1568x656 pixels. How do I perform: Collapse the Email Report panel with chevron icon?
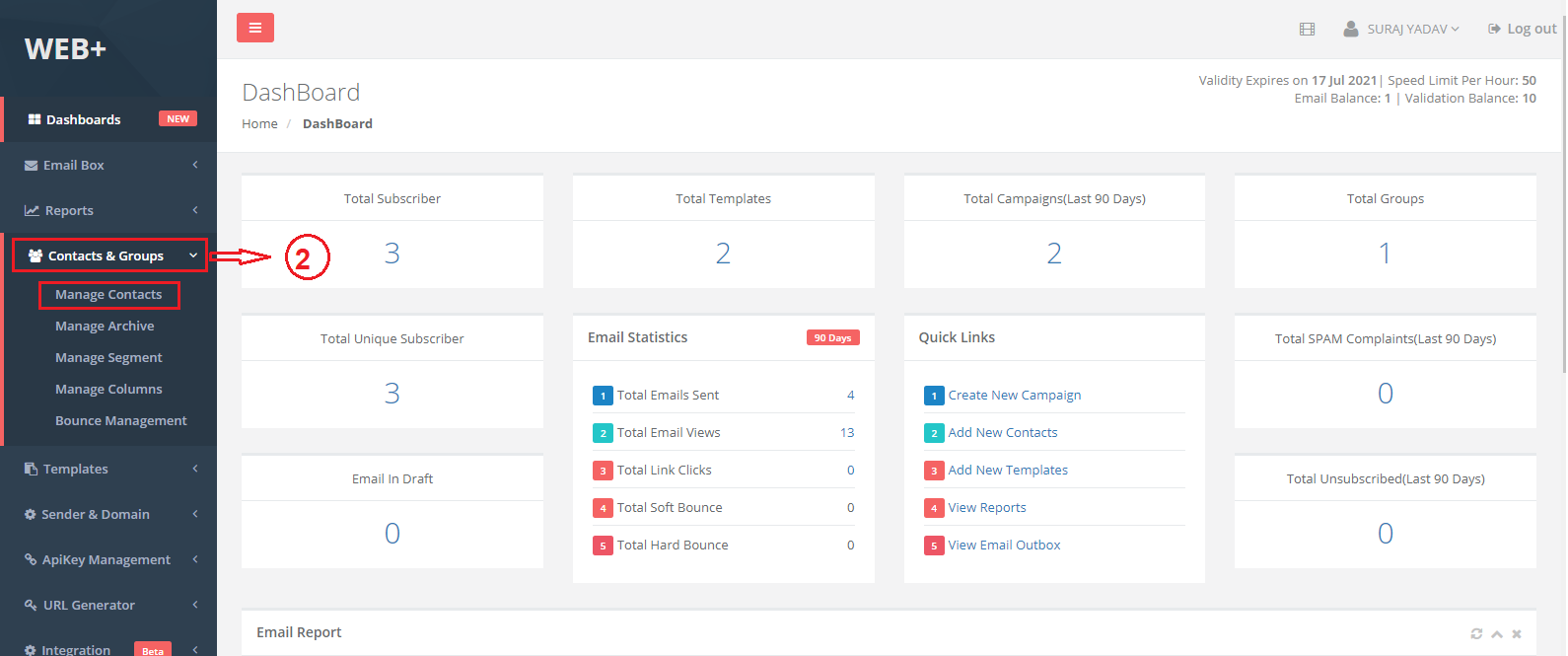coord(1497,634)
